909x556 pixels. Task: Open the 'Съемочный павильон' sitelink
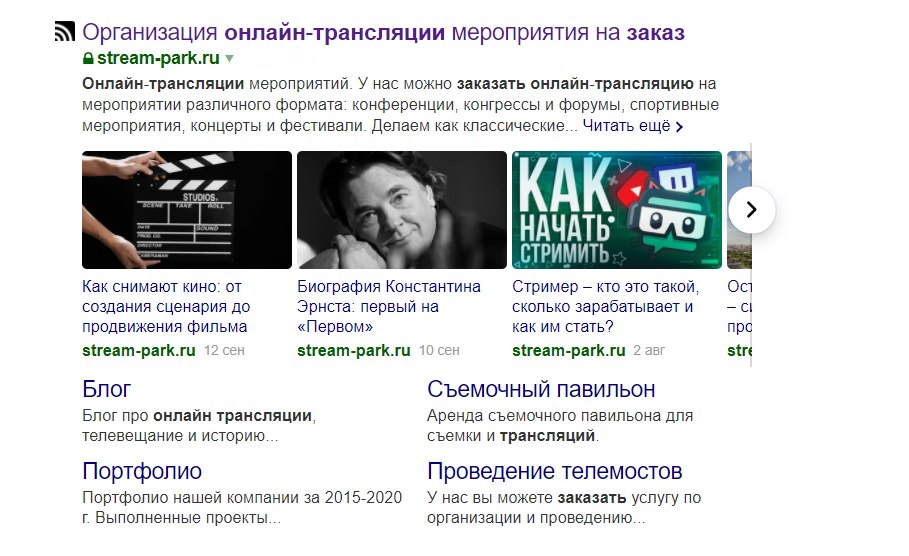point(541,389)
